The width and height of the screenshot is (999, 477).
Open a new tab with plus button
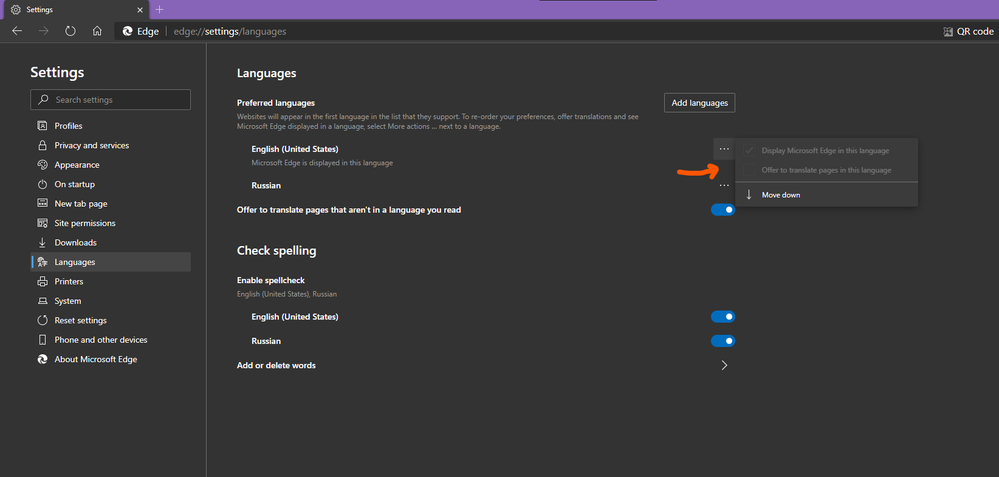click(159, 10)
